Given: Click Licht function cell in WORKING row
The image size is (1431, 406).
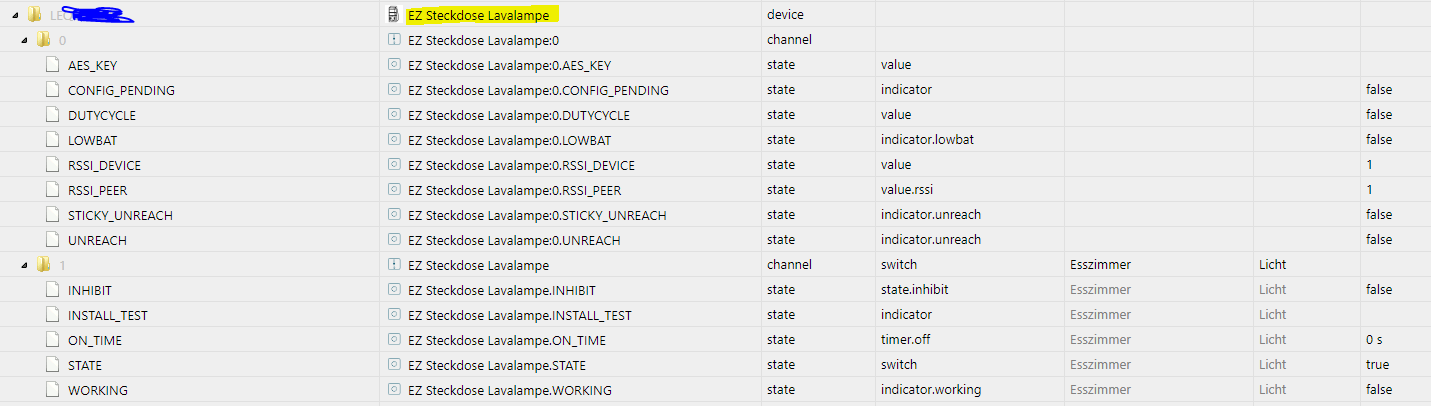Looking at the screenshot, I should tap(1272, 390).
